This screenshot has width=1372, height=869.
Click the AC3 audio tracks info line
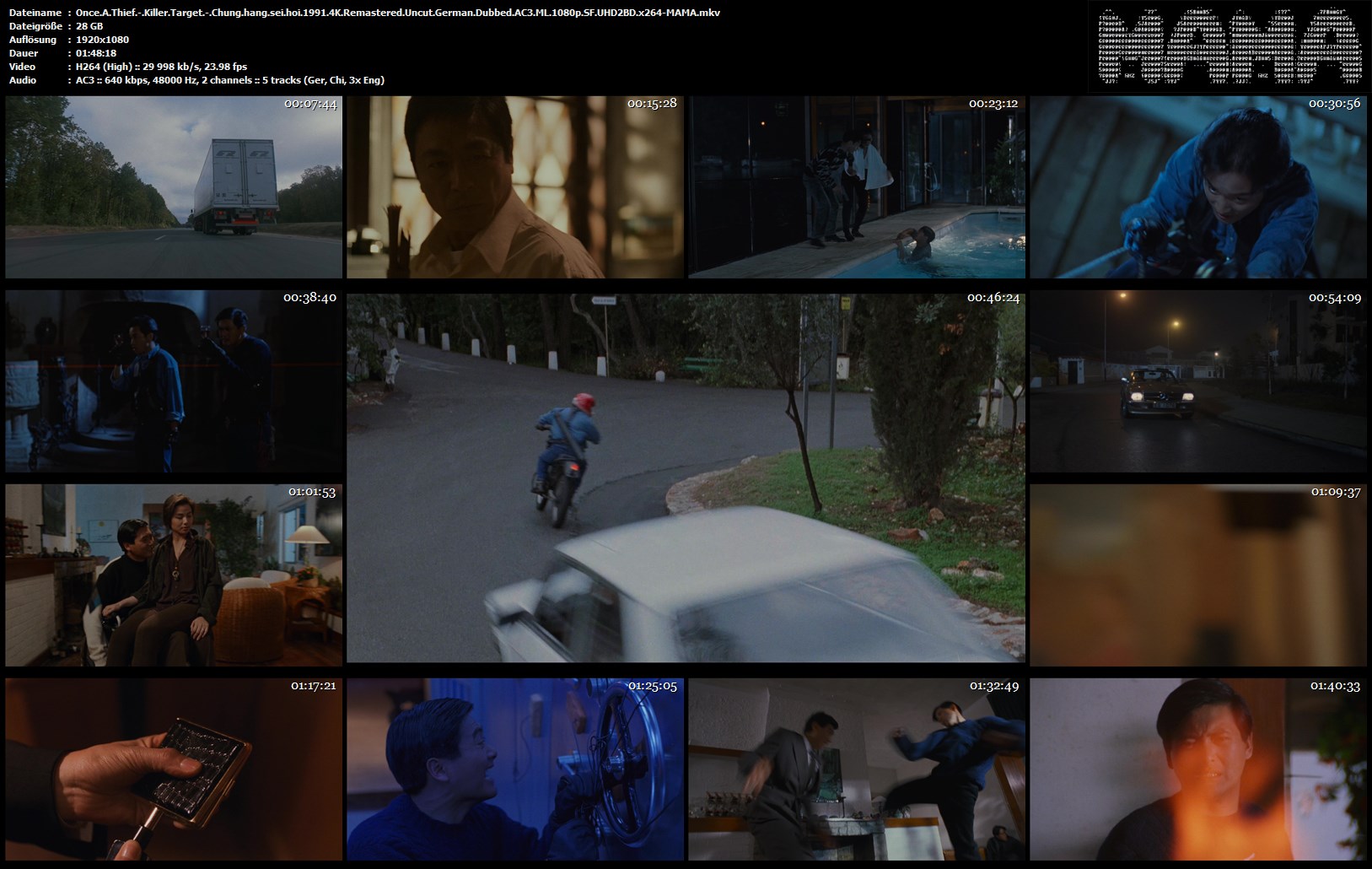(x=229, y=80)
